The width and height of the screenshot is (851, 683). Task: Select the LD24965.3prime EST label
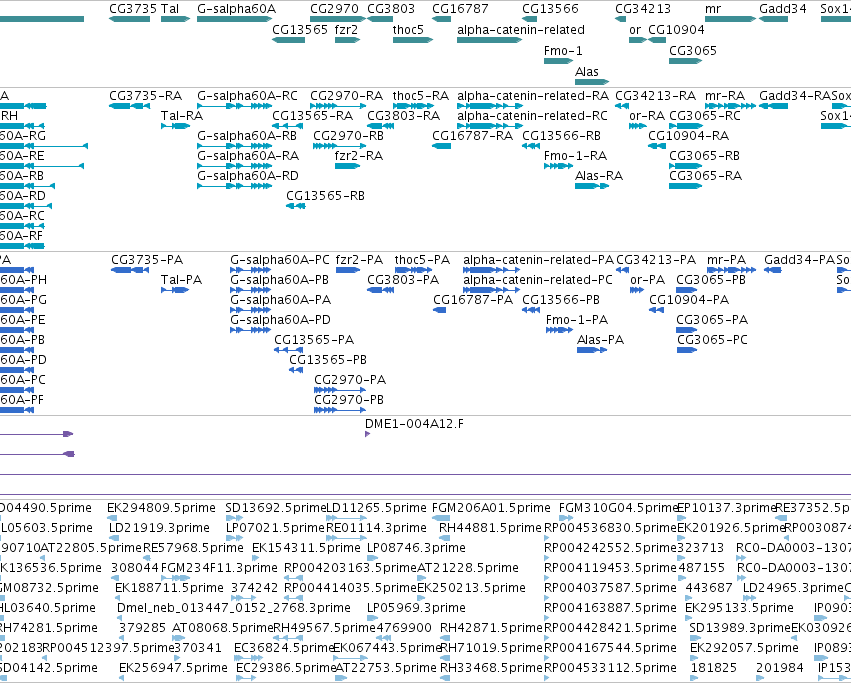click(x=793, y=588)
